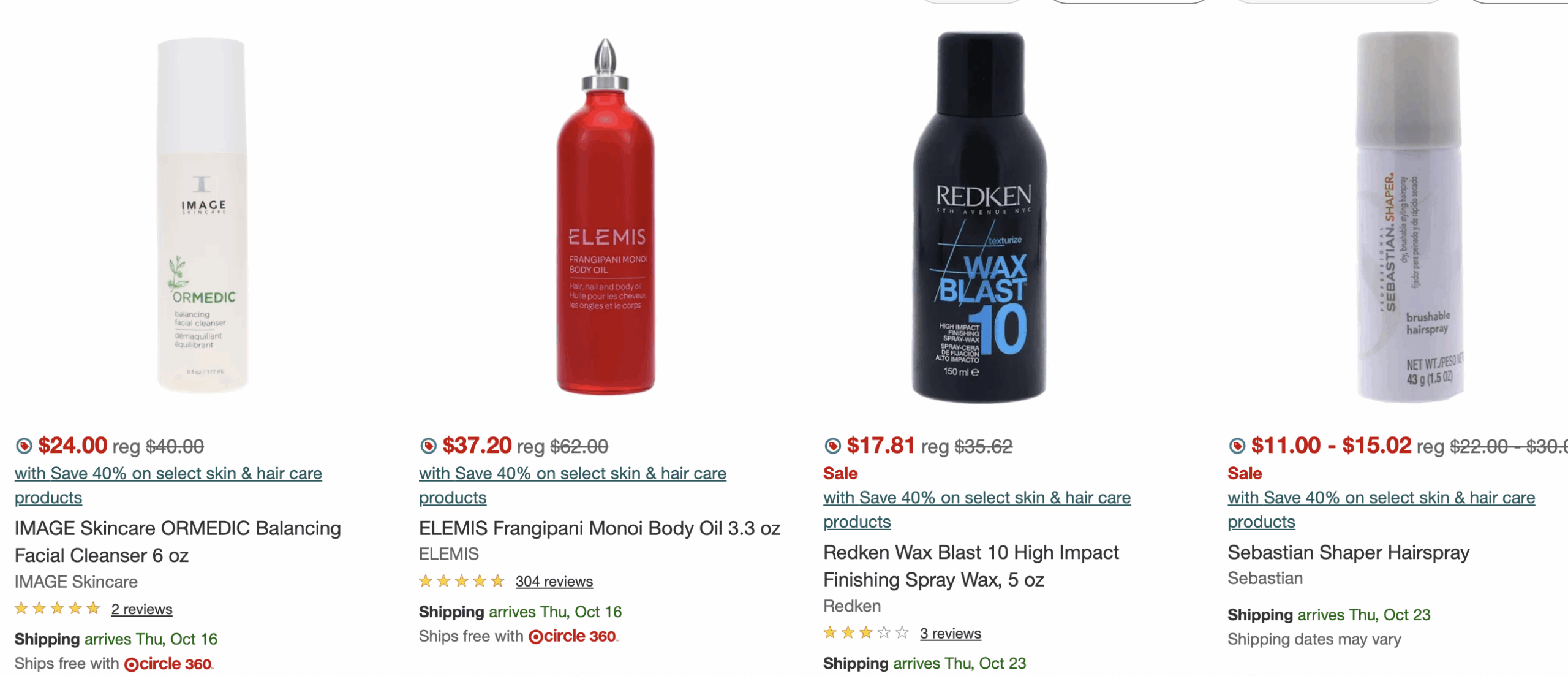The height and width of the screenshot is (676, 1568).
Task: Click the Target Circle deal icon beside $17.81
Action: [x=832, y=446]
